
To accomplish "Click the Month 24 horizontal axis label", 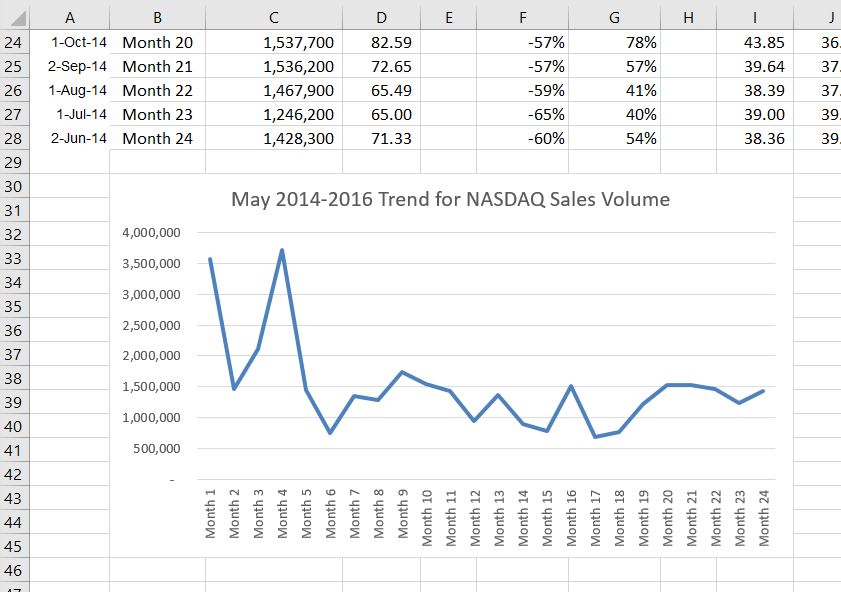I will pyautogui.click(x=764, y=517).
